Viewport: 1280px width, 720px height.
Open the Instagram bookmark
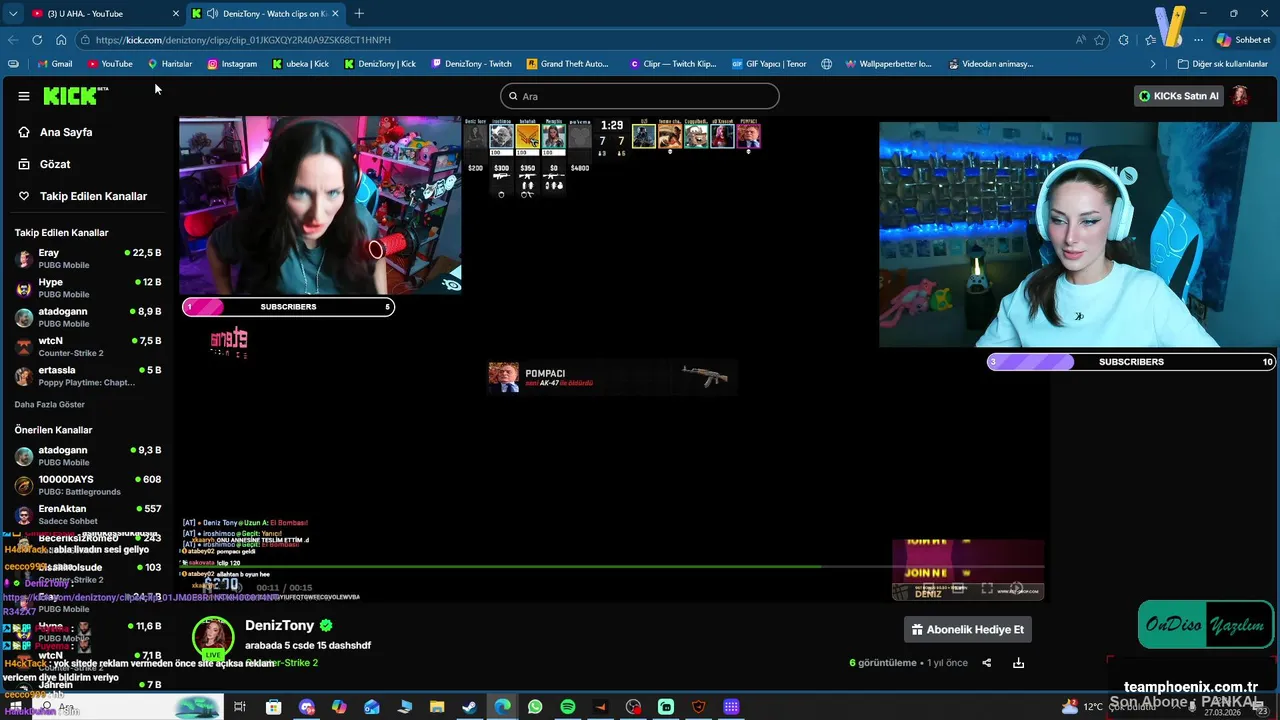coord(232,64)
